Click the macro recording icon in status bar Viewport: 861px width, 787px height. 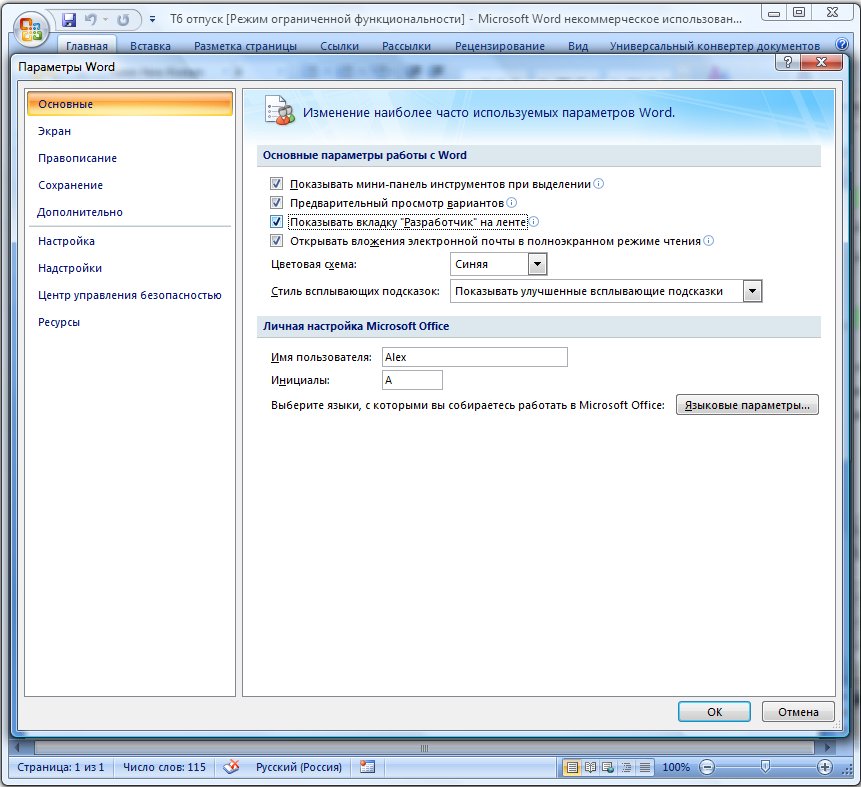click(367, 767)
